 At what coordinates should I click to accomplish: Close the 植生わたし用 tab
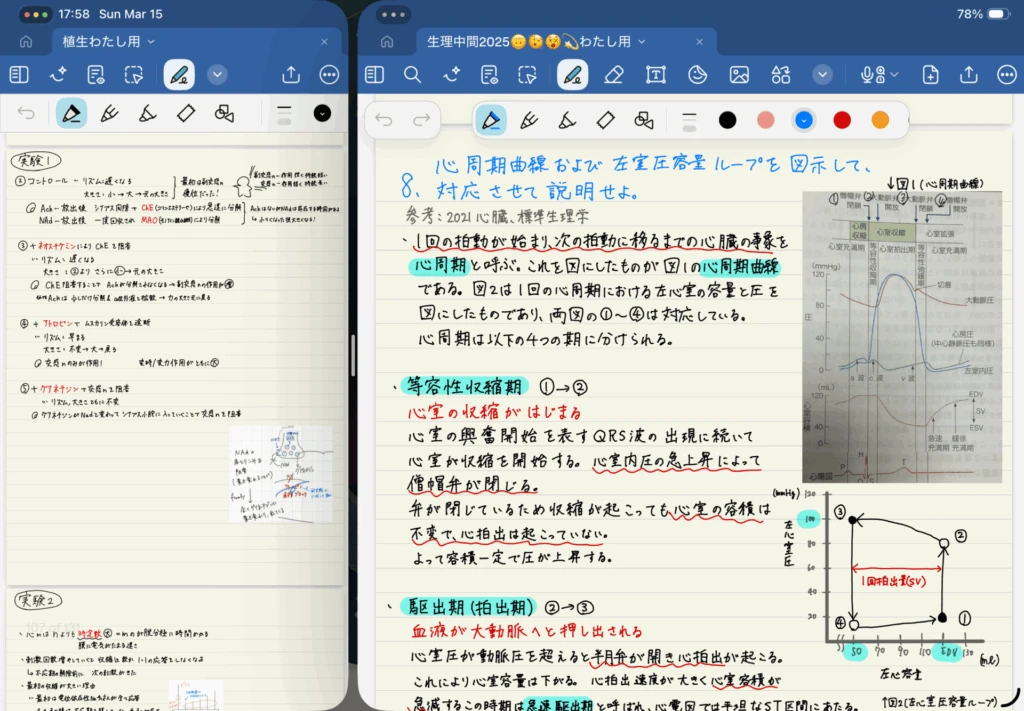pyautogui.click(x=325, y=42)
